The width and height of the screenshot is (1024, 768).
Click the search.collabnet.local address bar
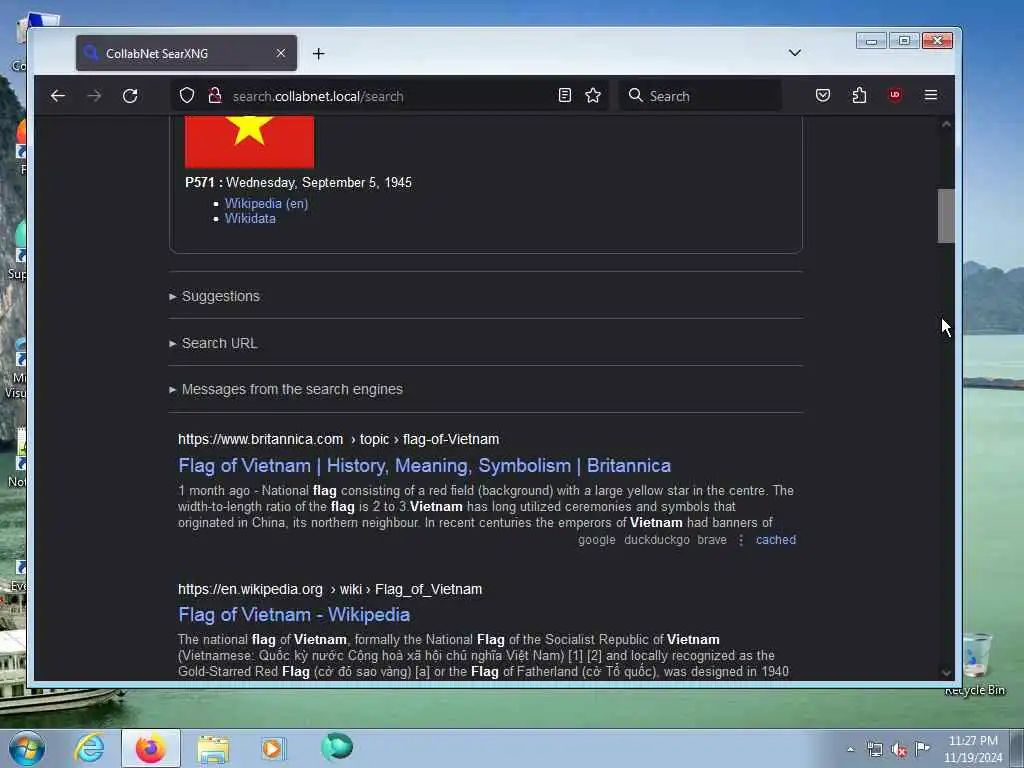point(392,96)
